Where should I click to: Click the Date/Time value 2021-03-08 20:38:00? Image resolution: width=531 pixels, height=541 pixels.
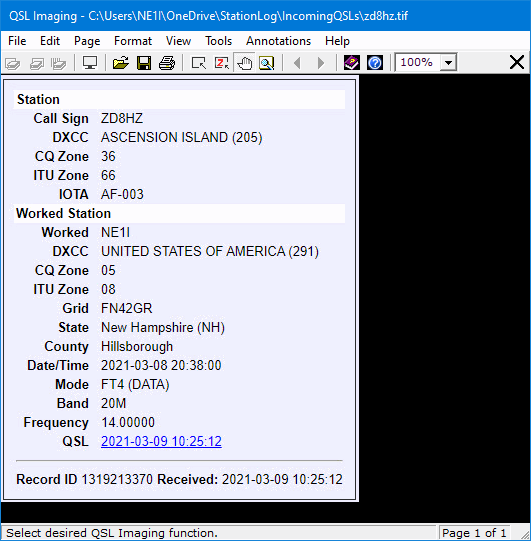coord(161,365)
